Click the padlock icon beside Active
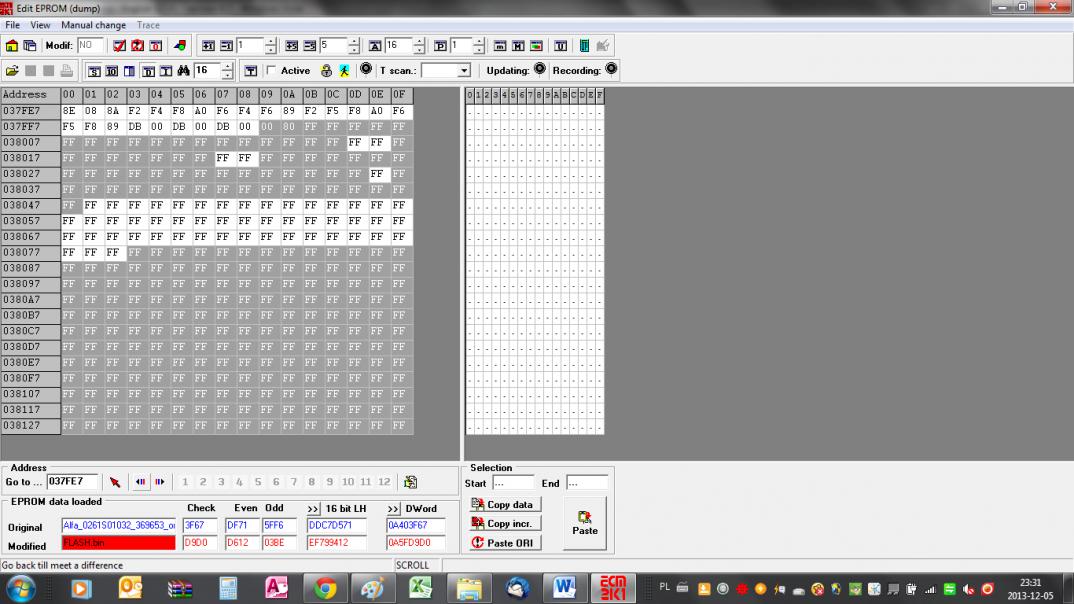 coord(326,71)
